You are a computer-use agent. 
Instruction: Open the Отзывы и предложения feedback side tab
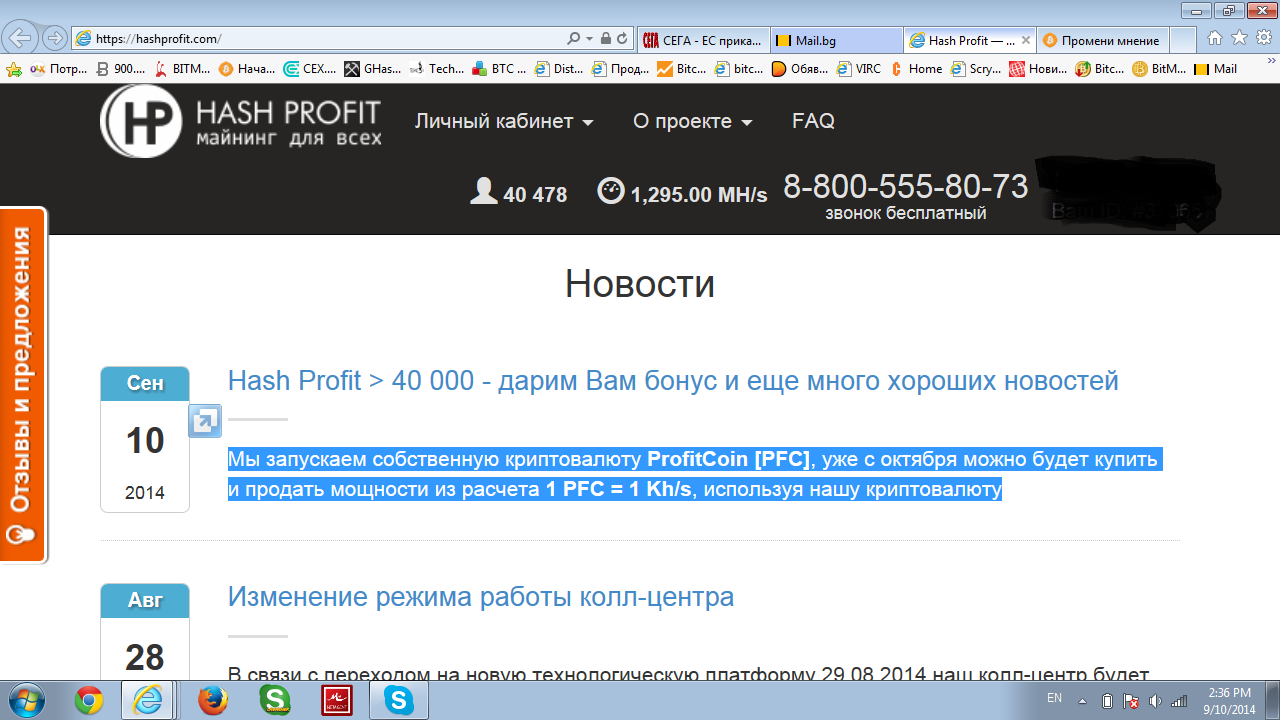click(x=23, y=385)
